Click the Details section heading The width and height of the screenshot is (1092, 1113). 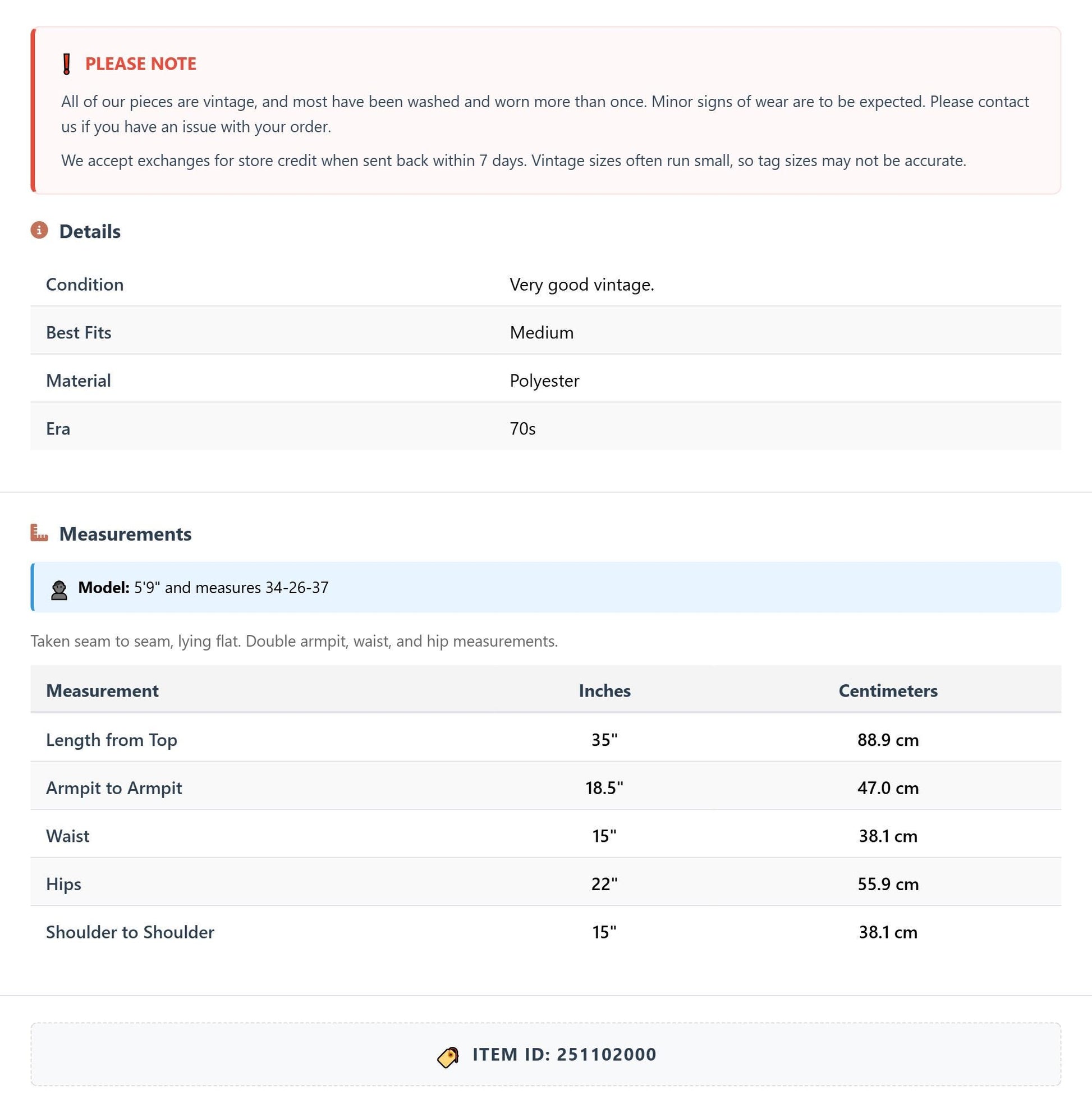(x=90, y=231)
